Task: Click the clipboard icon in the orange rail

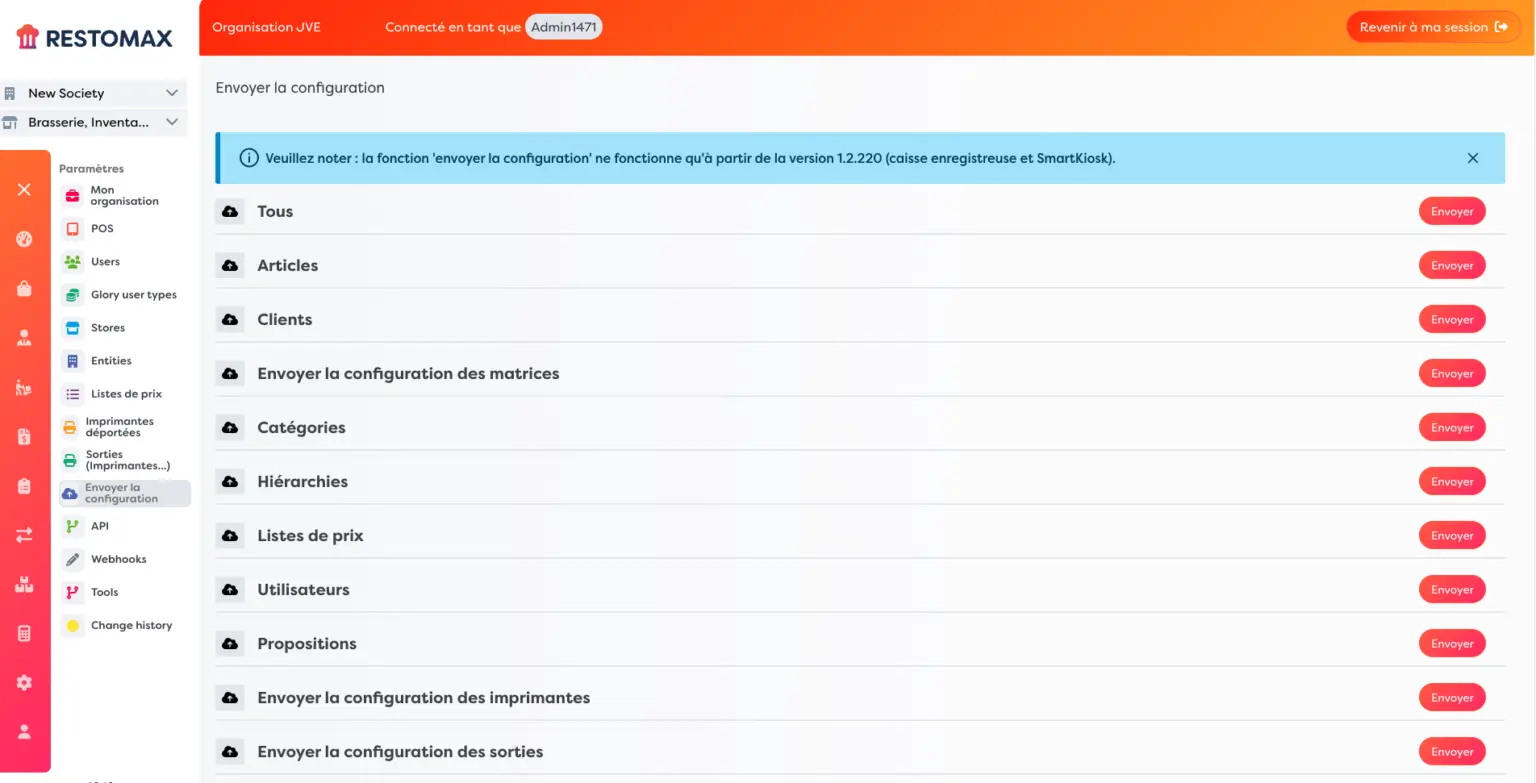Action: (x=24, y=486)
